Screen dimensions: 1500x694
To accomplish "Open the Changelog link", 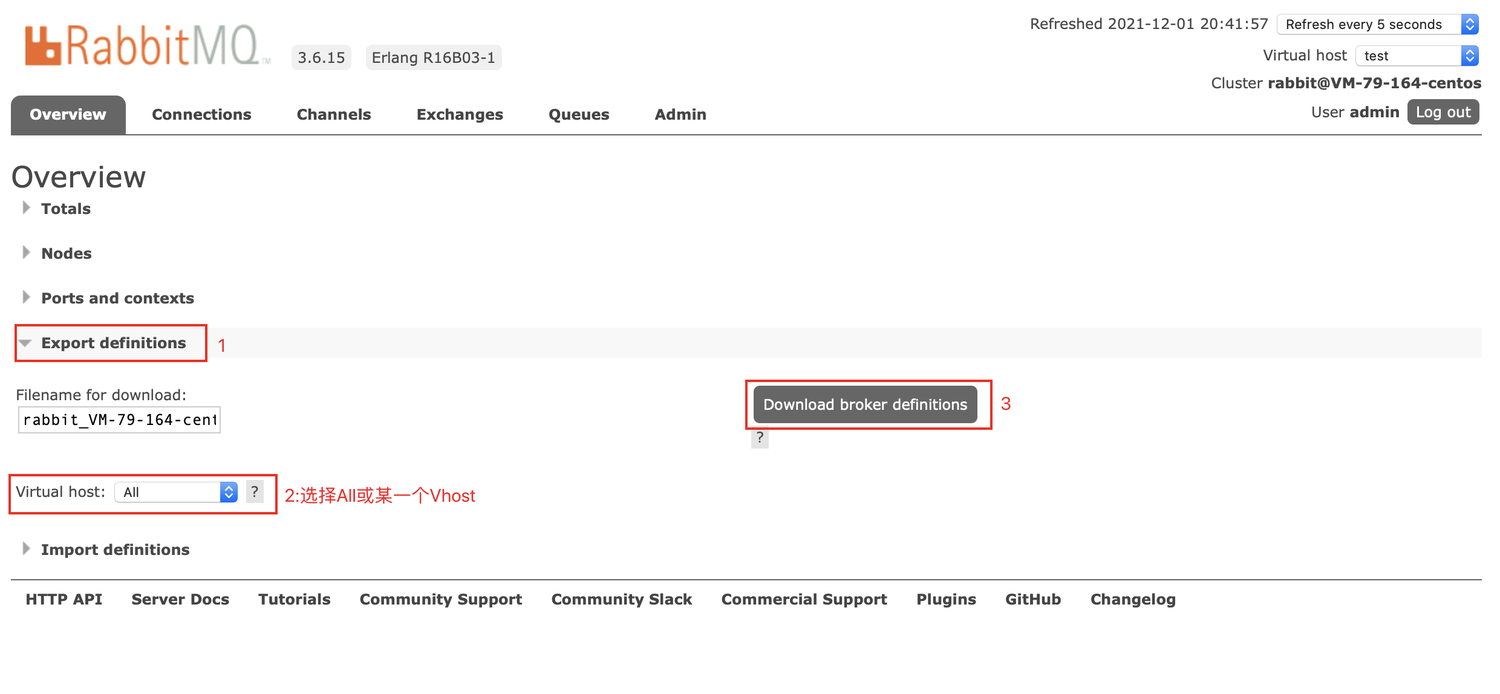I will click(x=1133, y=600).
